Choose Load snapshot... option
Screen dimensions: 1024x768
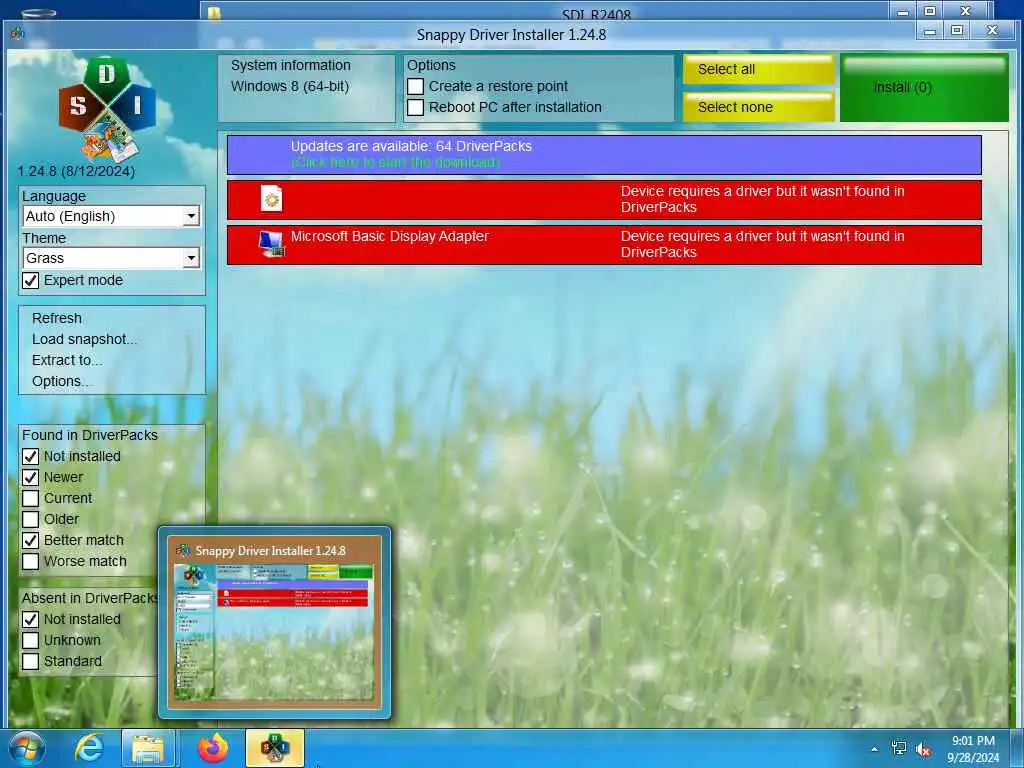click(x=84, y=339)
